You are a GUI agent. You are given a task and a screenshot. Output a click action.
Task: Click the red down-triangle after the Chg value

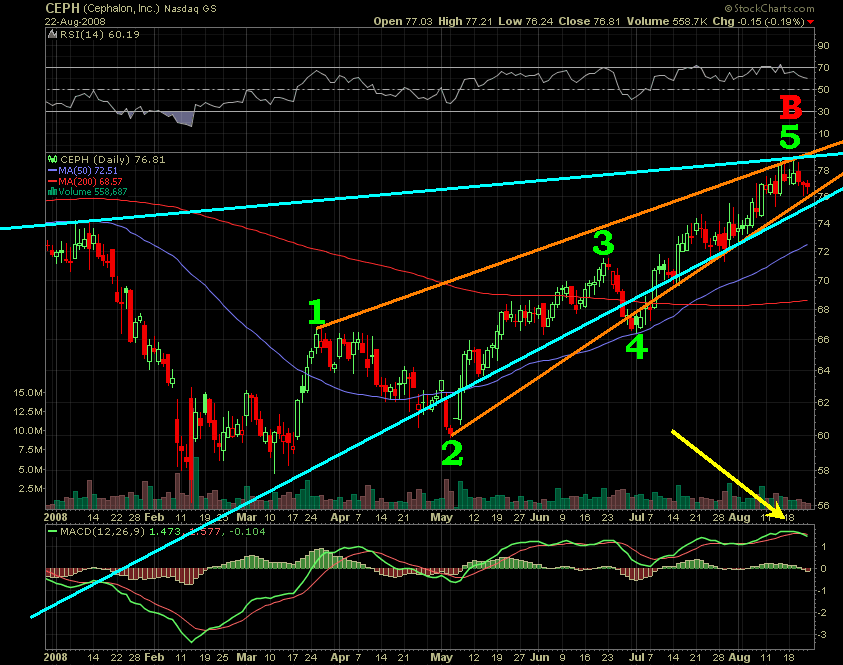[x=810, y=22]
